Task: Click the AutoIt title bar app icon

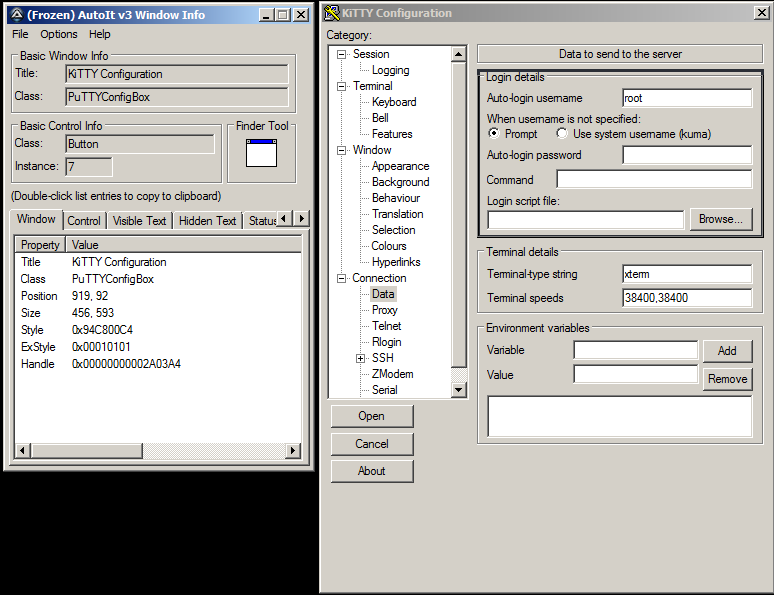Action: point(16,15)
